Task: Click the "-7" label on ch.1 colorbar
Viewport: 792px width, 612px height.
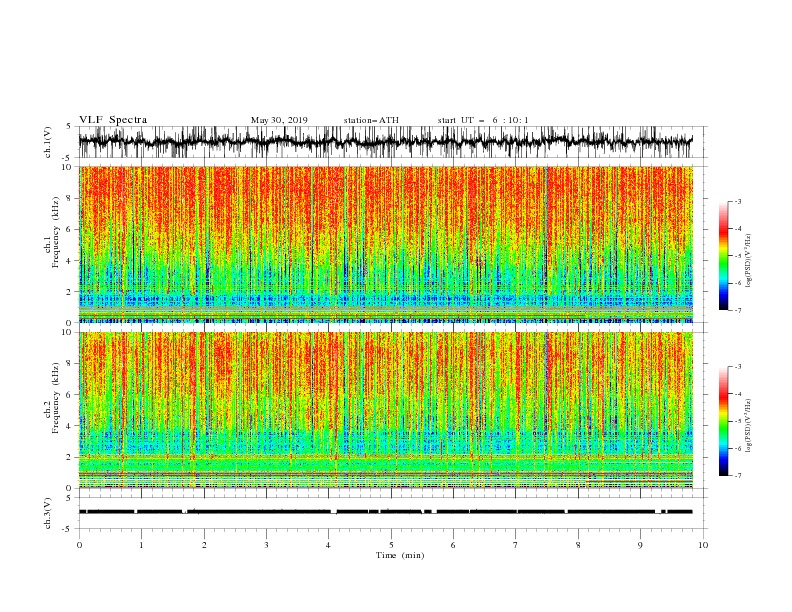Action: point(738,310)
